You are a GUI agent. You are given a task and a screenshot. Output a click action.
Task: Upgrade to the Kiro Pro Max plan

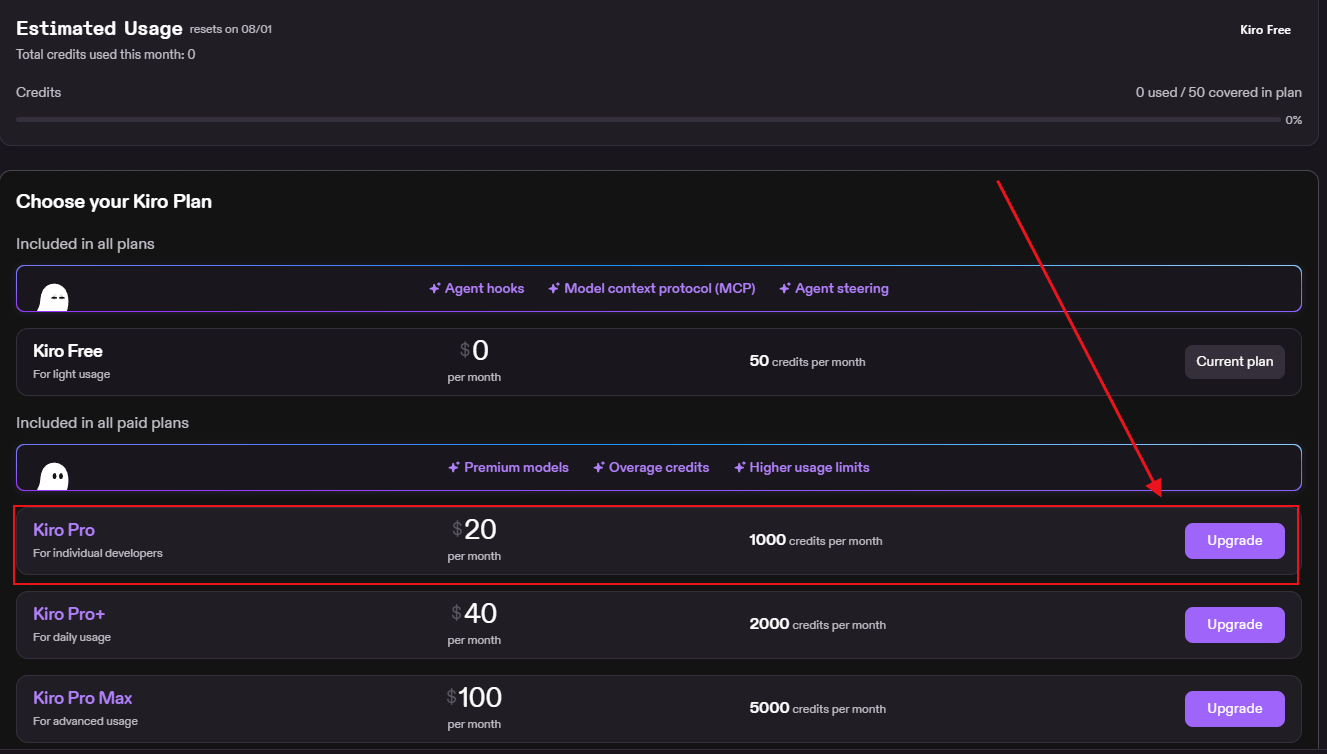1235,709
